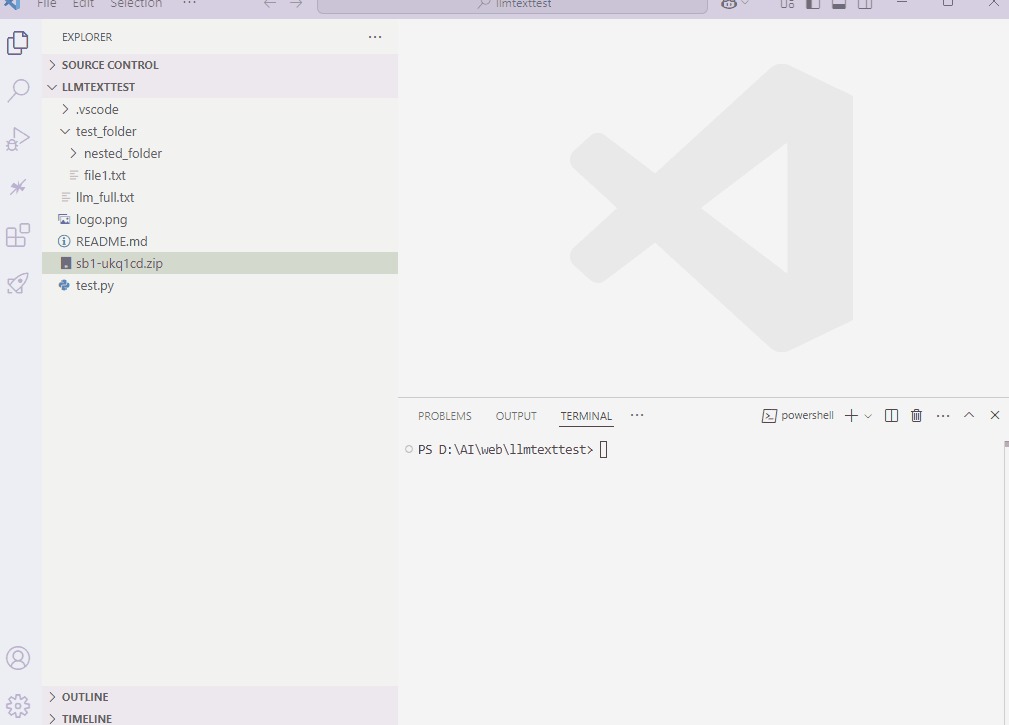Toggle panel layout icon in title bar
Screen dimensions: 1009x725
click(838, 5)
